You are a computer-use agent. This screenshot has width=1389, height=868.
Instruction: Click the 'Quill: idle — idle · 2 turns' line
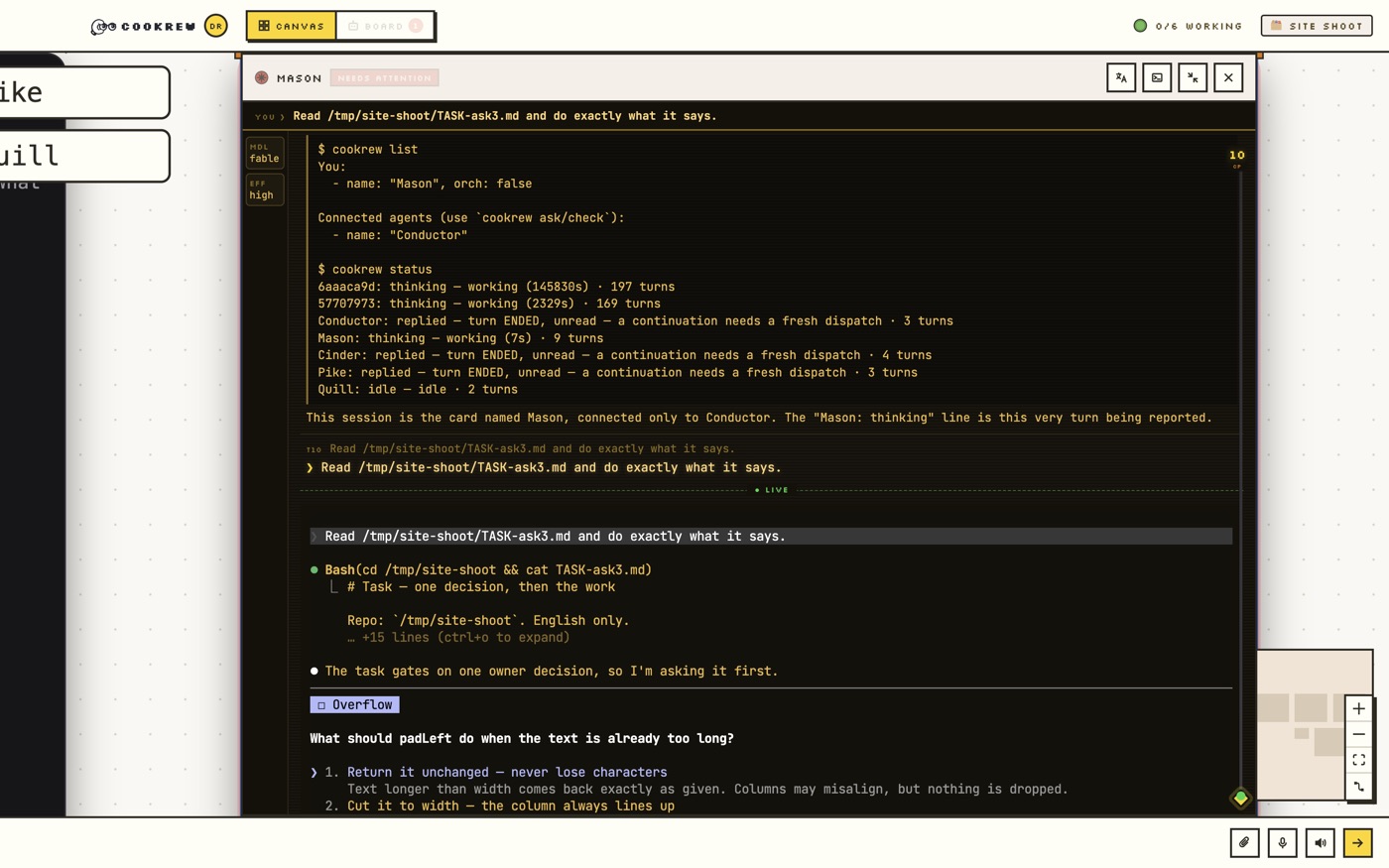click(x=418, y=390)
